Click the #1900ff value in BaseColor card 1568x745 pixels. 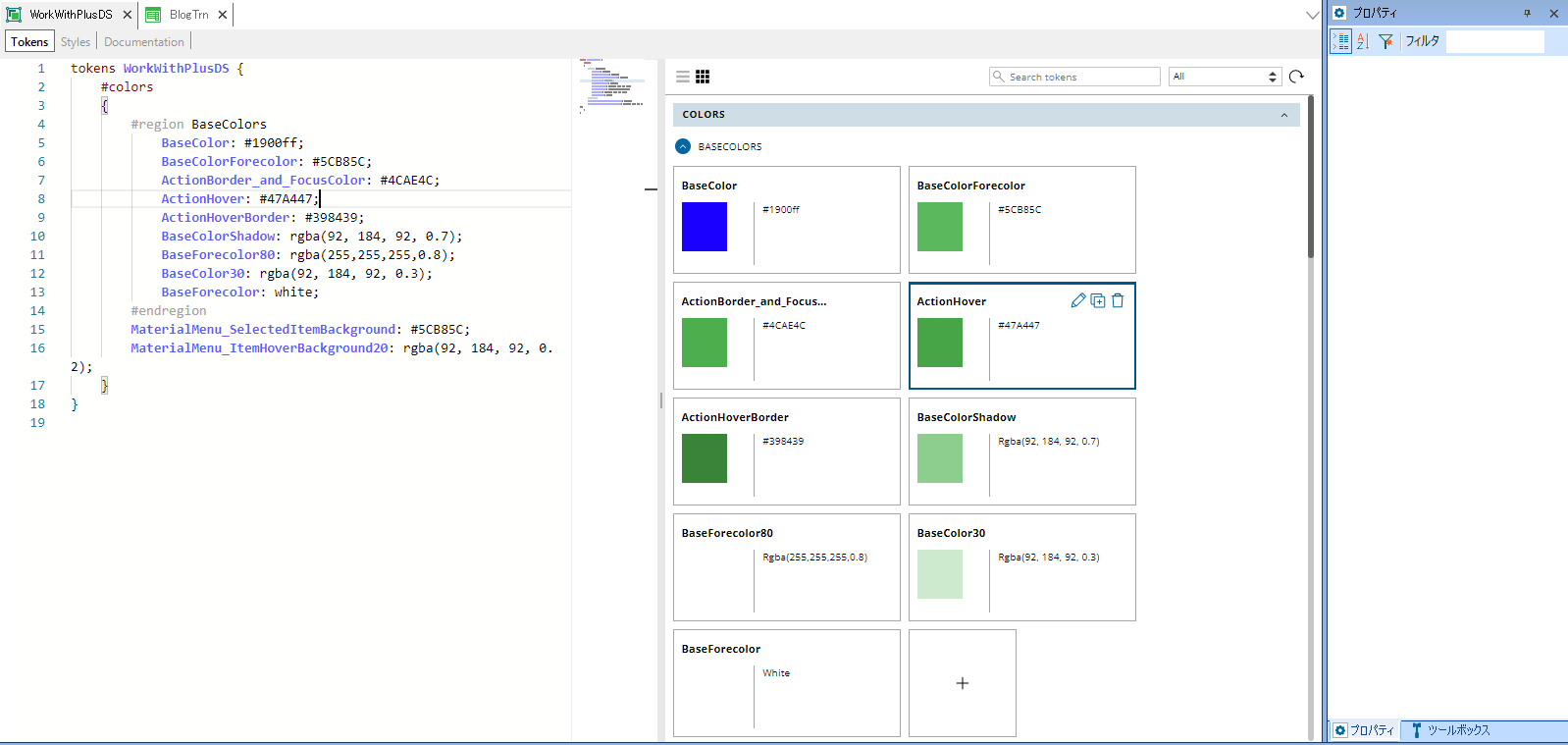781,209
